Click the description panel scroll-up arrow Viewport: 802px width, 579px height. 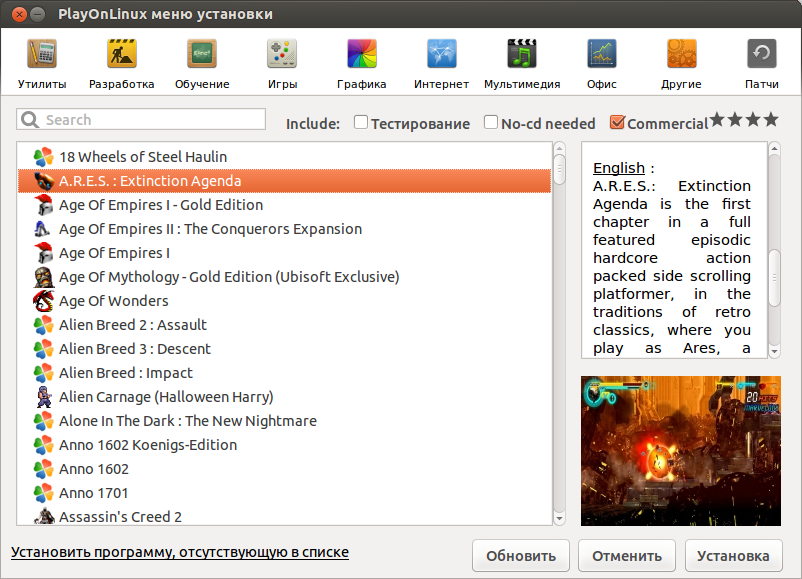774,149
